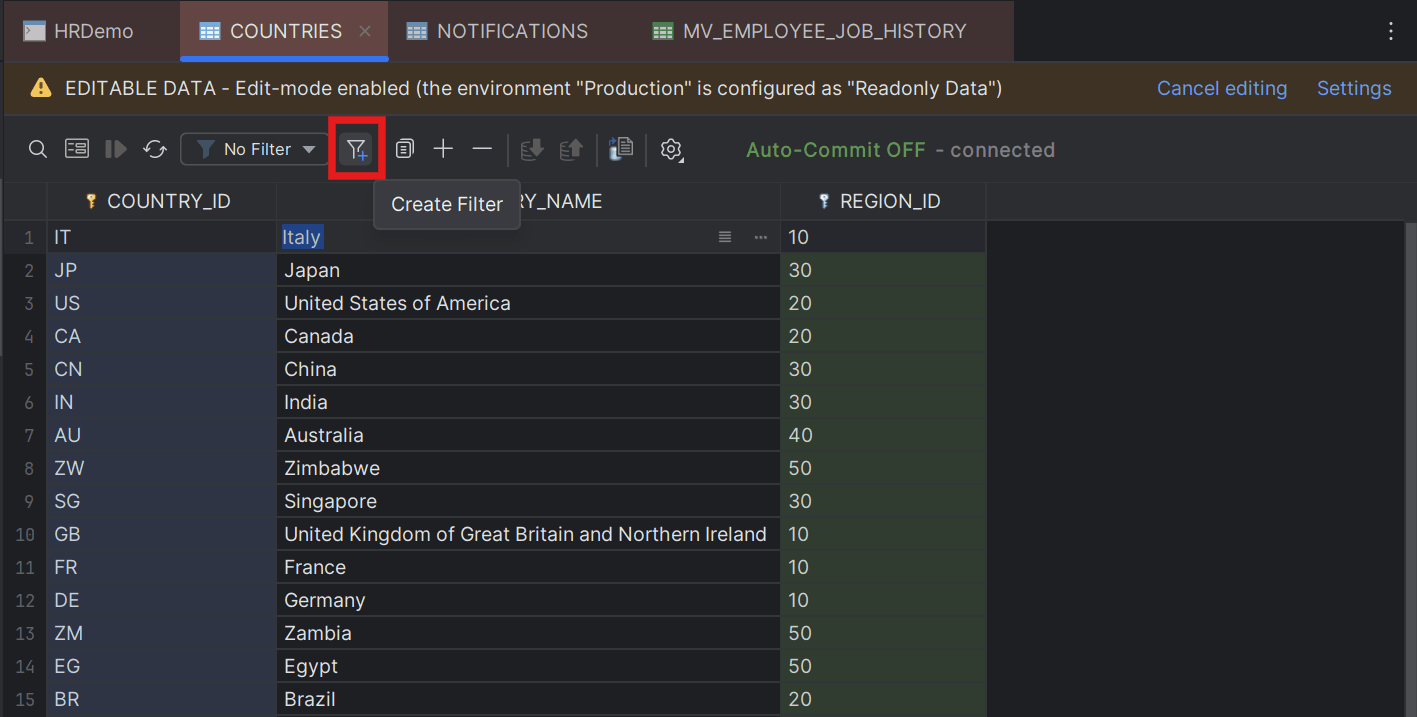Click region ID 40 in Australia row
This screenshot has width=1417, height=717.
[884, 435]
